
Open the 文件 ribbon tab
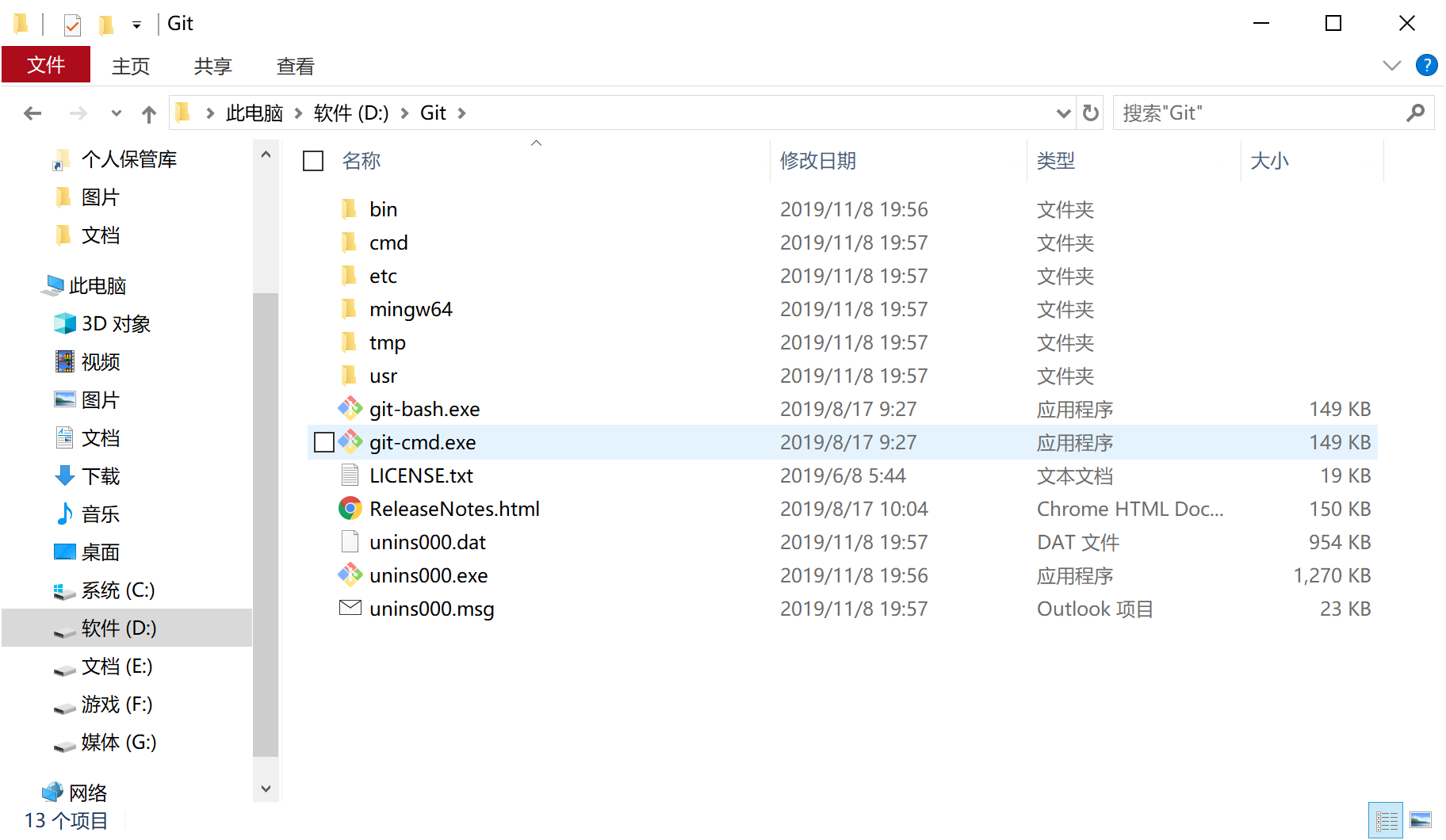tap(46, 65)
